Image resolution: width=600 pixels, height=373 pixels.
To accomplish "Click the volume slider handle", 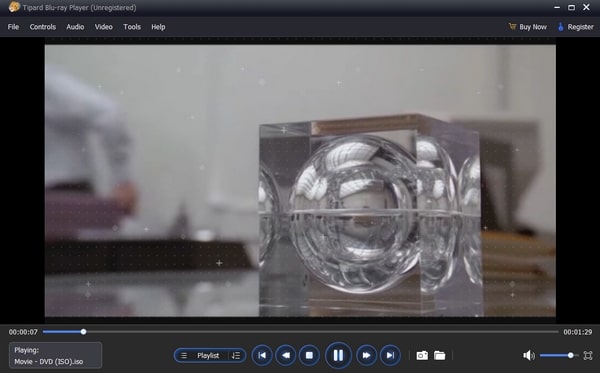I will pos(571,355).
